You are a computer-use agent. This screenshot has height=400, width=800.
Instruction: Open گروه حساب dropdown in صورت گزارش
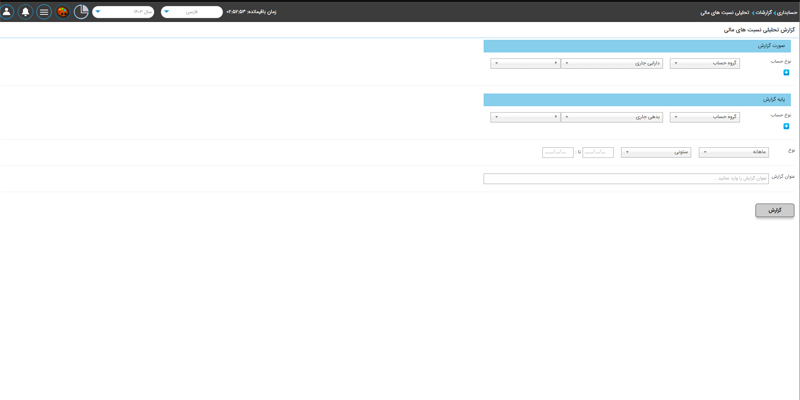(705, 64)
